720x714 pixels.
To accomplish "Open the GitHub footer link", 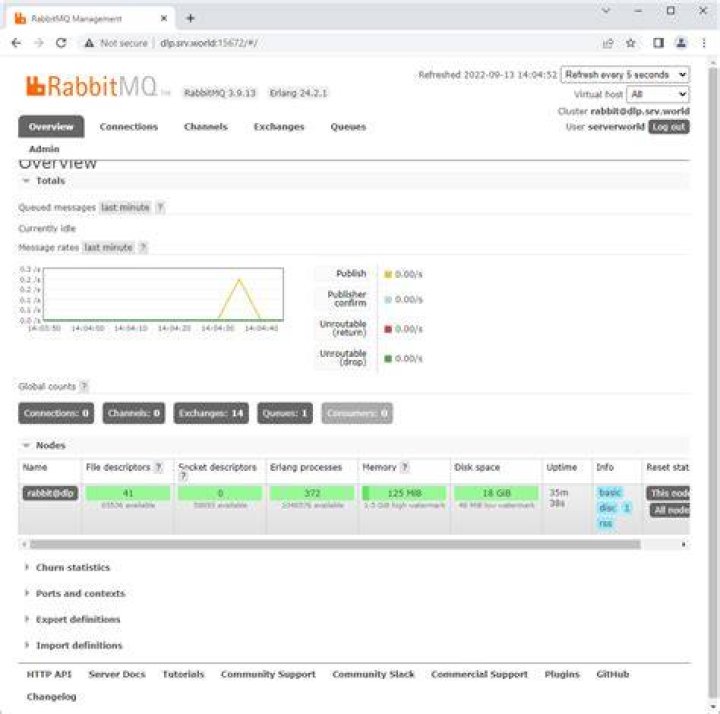I will pyautogui.click(x=613, y=675).
